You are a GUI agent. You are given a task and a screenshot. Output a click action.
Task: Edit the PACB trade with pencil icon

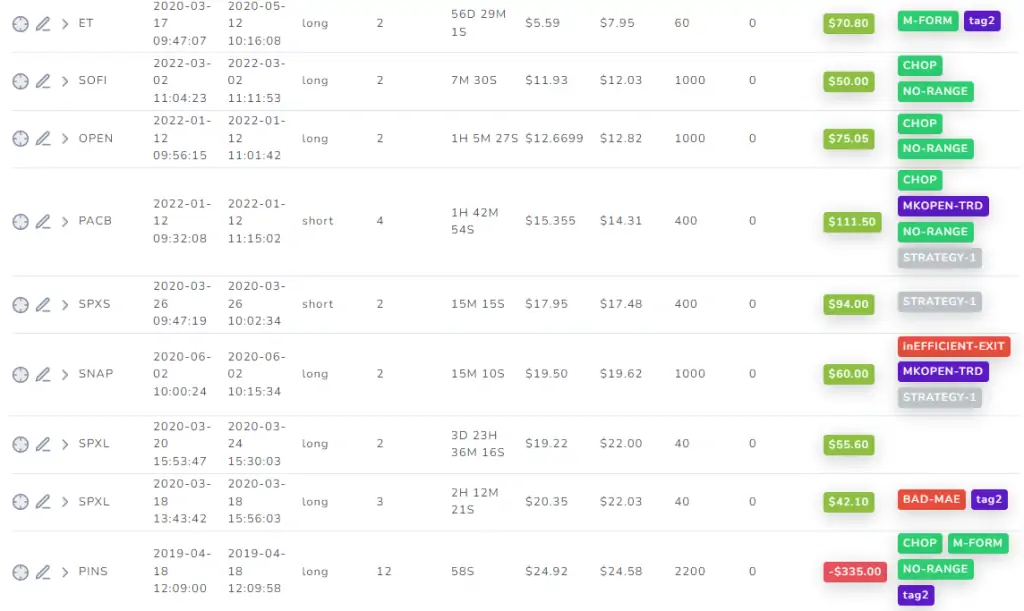[43, 221]
